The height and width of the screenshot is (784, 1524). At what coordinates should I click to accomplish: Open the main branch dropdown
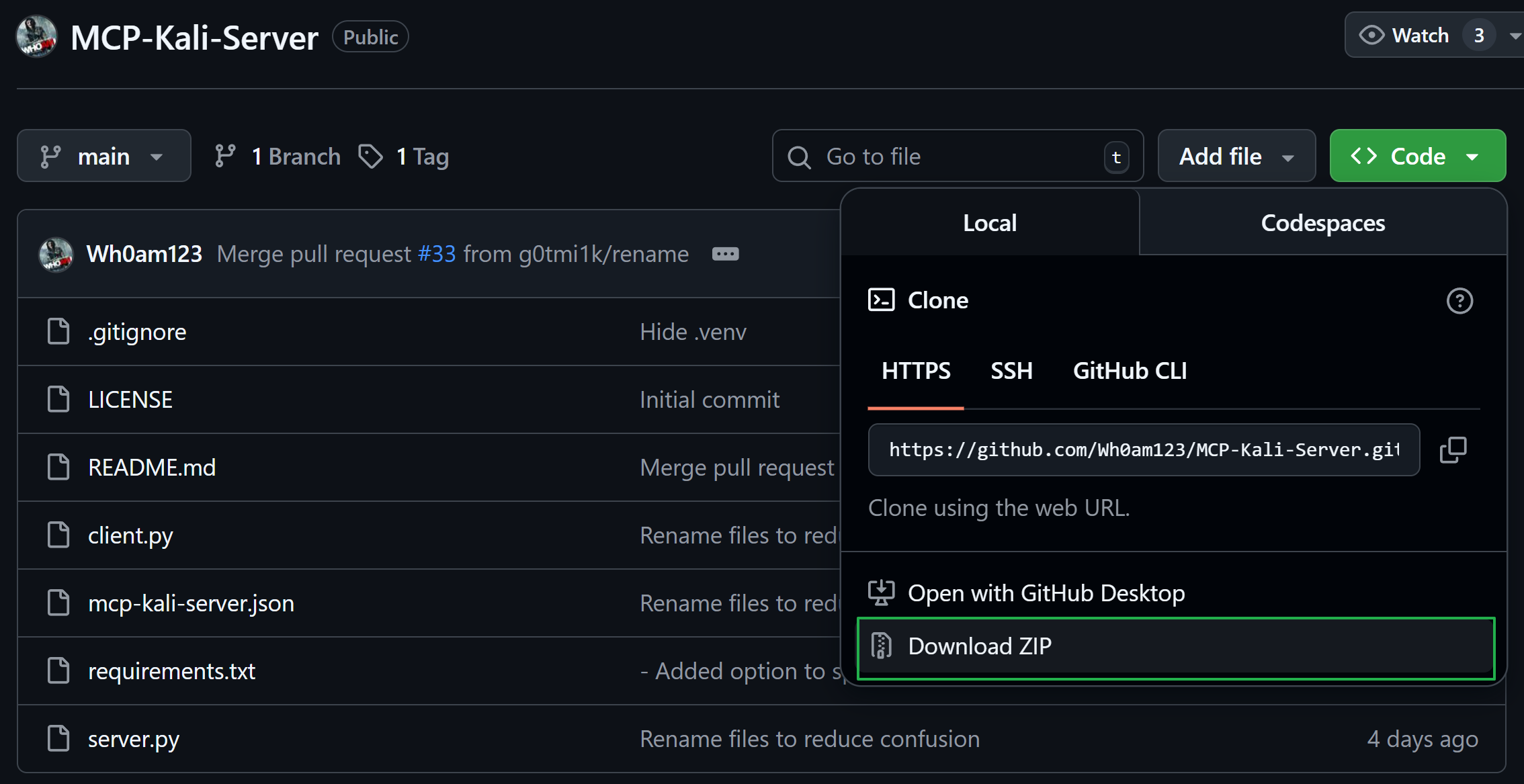103,156
